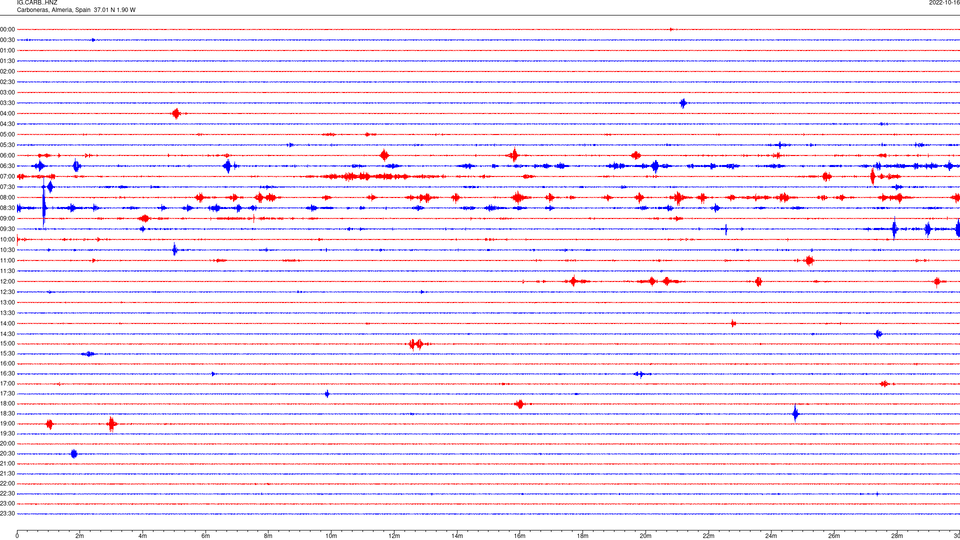
Task: Select the "16:30" trace time label
Action: pyautogui.click(x=7, y=373)
